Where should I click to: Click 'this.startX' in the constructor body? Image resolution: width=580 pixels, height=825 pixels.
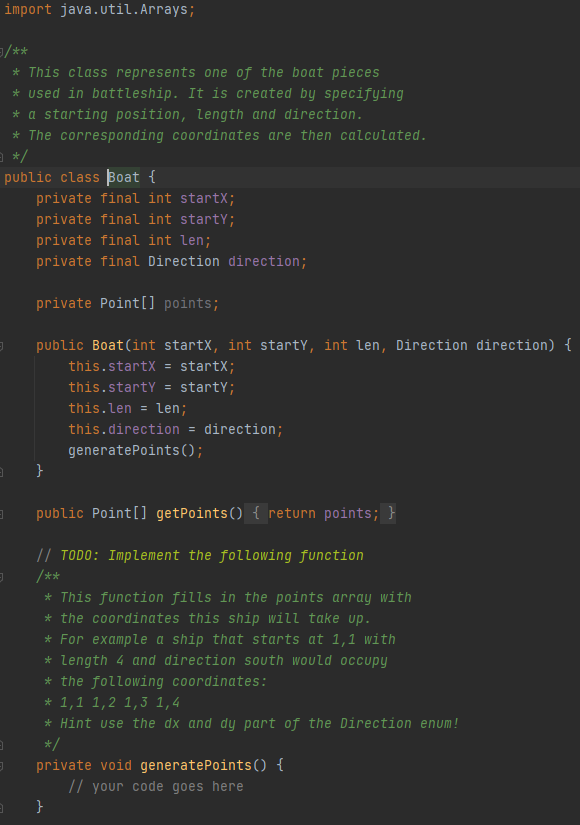point(112,366)
